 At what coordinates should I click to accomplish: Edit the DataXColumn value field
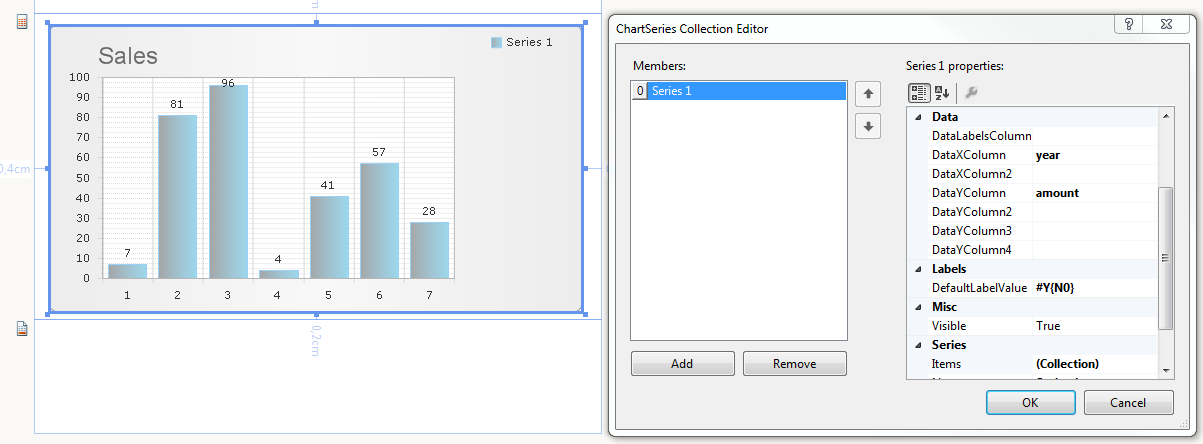(x=1094, y=155)
